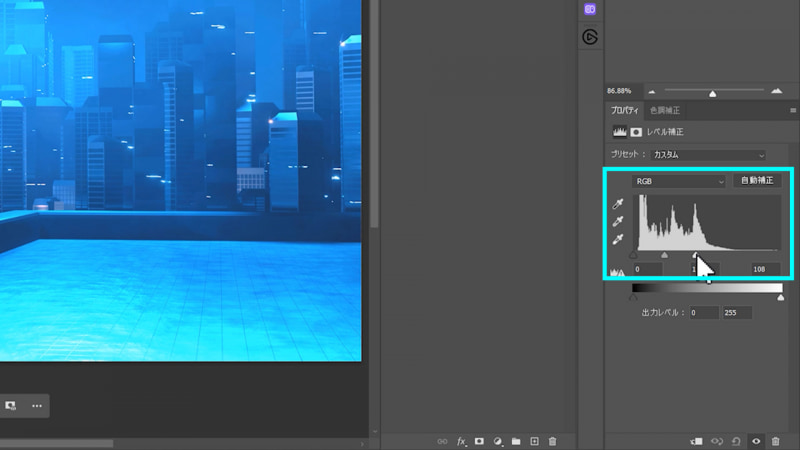Click the canvas horizontal scrollbar
Viewport: 800px width, 450px height.
pyautogui.click(x=56, y=444)
